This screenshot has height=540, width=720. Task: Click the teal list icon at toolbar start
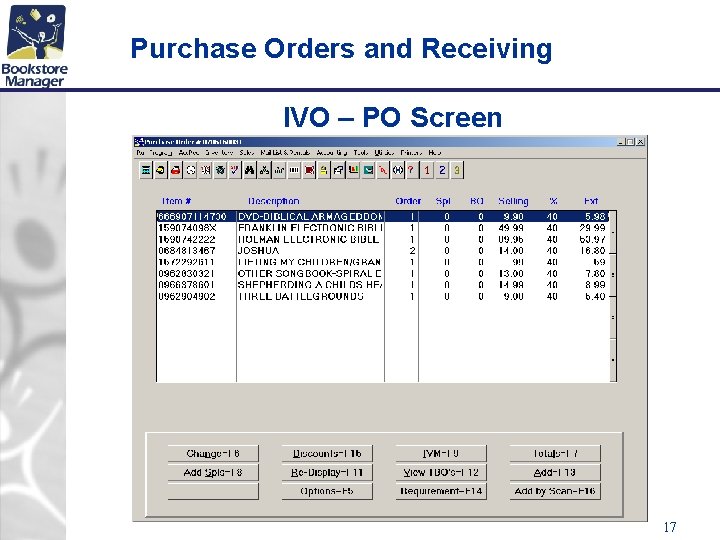pos(146,170)
